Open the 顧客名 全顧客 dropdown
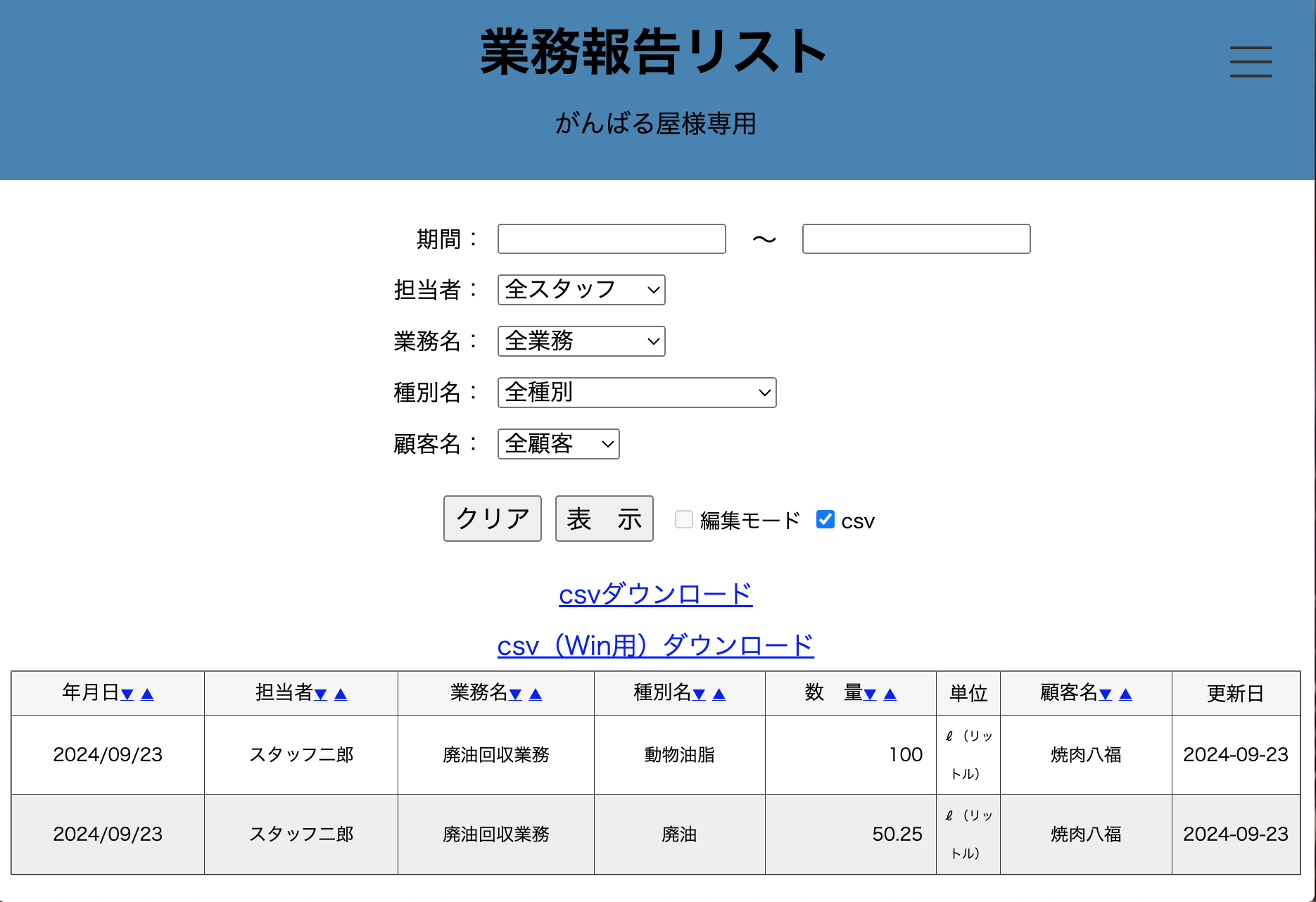Image resolution: width=1316 pixels, height=902 pixels. (558, 444)
